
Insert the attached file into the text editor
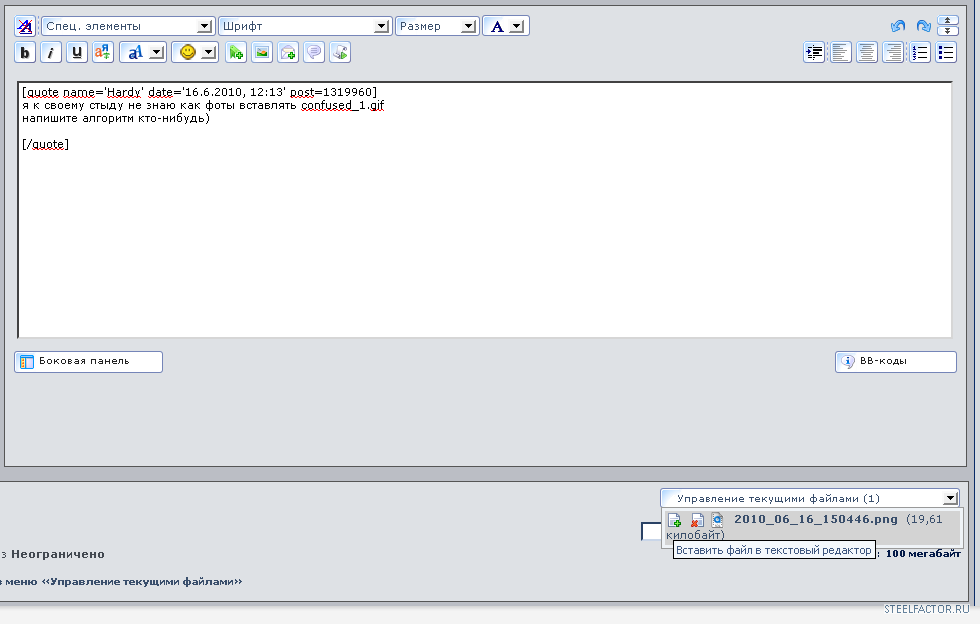[x=675, y=520]
